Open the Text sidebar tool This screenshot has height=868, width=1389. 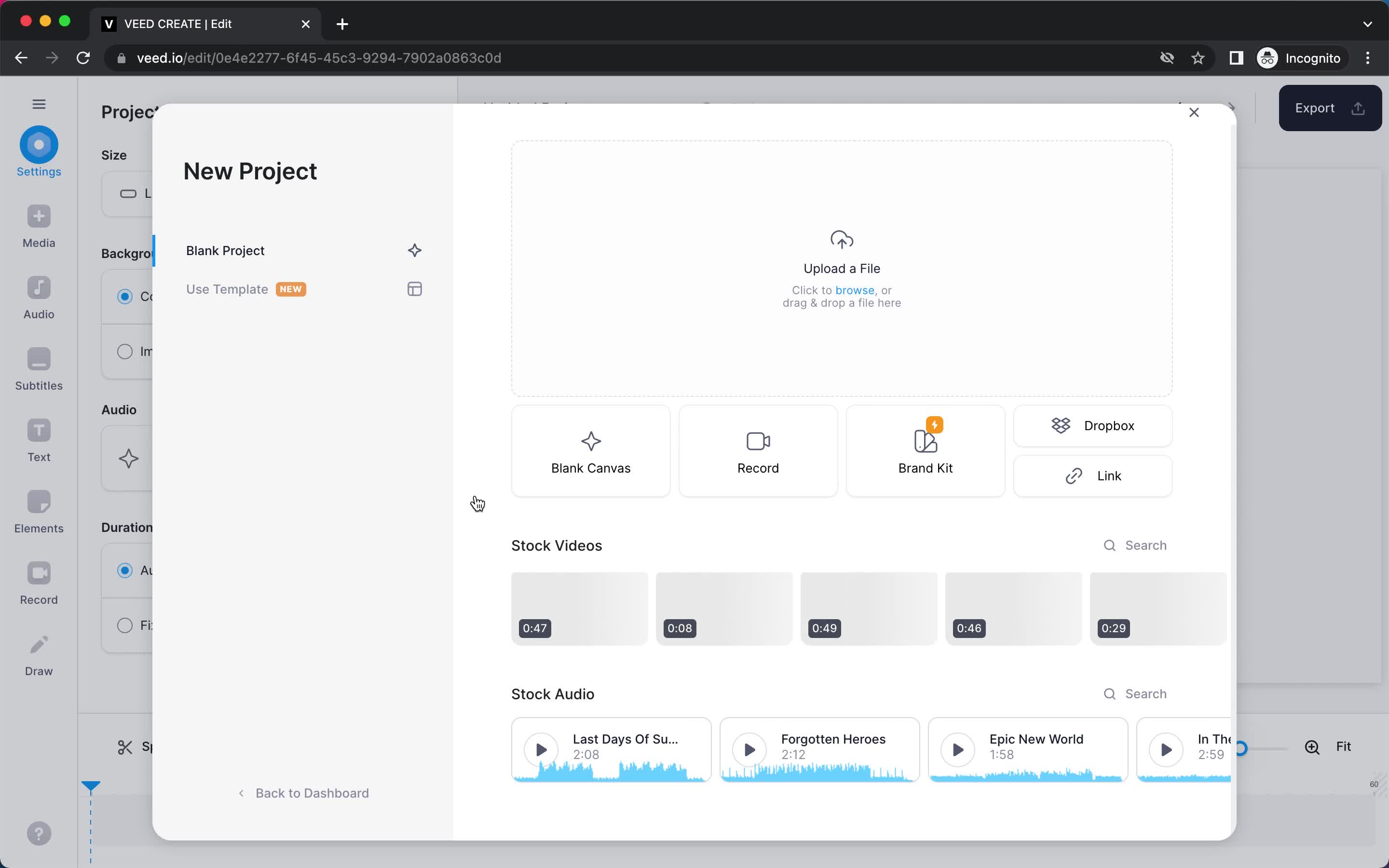click(x=39, y=431)
